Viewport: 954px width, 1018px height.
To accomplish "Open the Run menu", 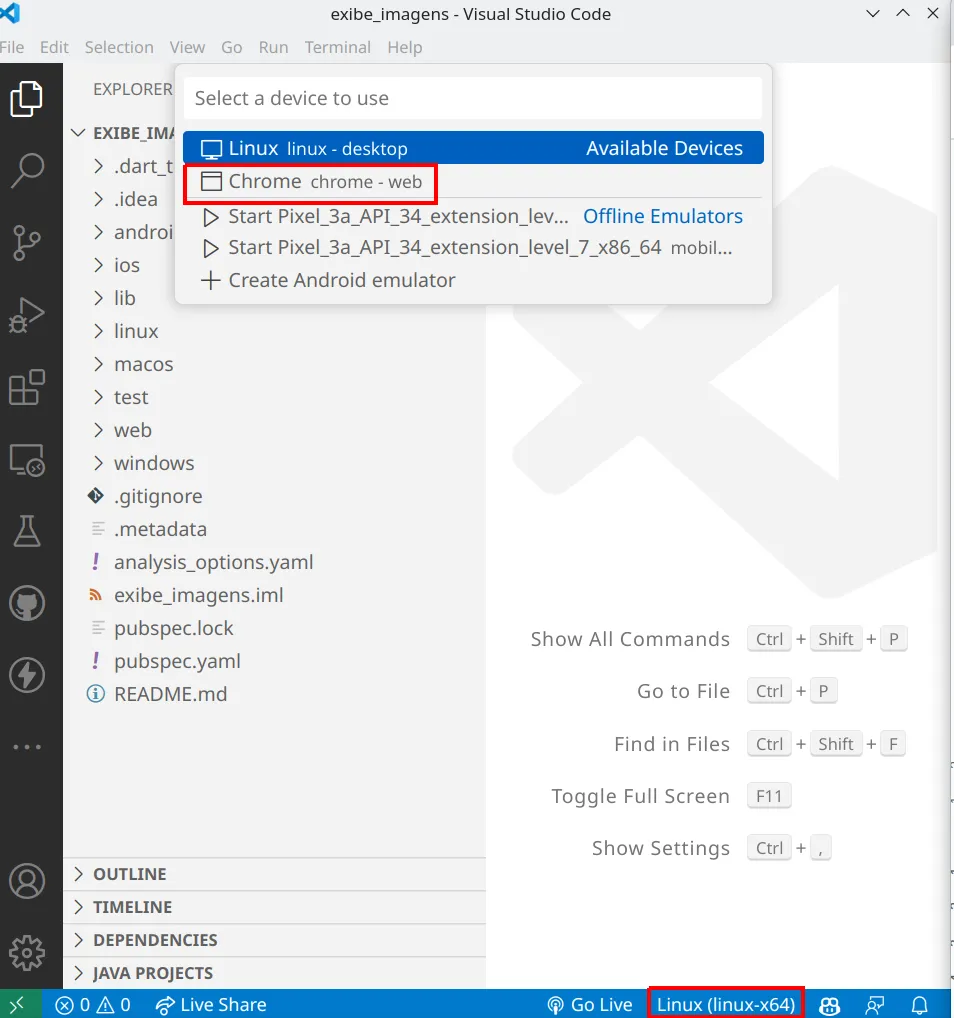I will [273, 47].
